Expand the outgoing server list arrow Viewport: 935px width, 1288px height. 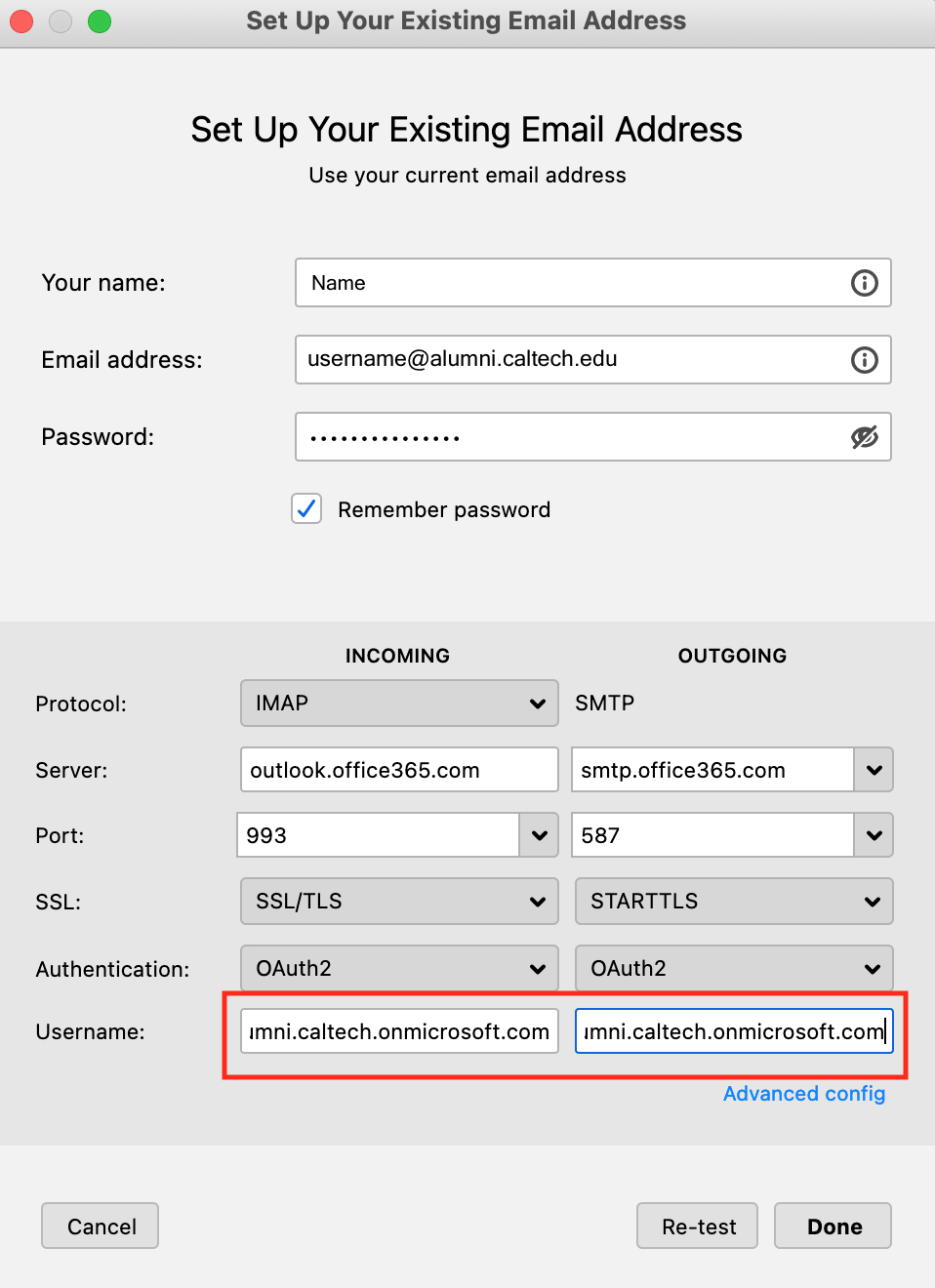pos(874,770)
